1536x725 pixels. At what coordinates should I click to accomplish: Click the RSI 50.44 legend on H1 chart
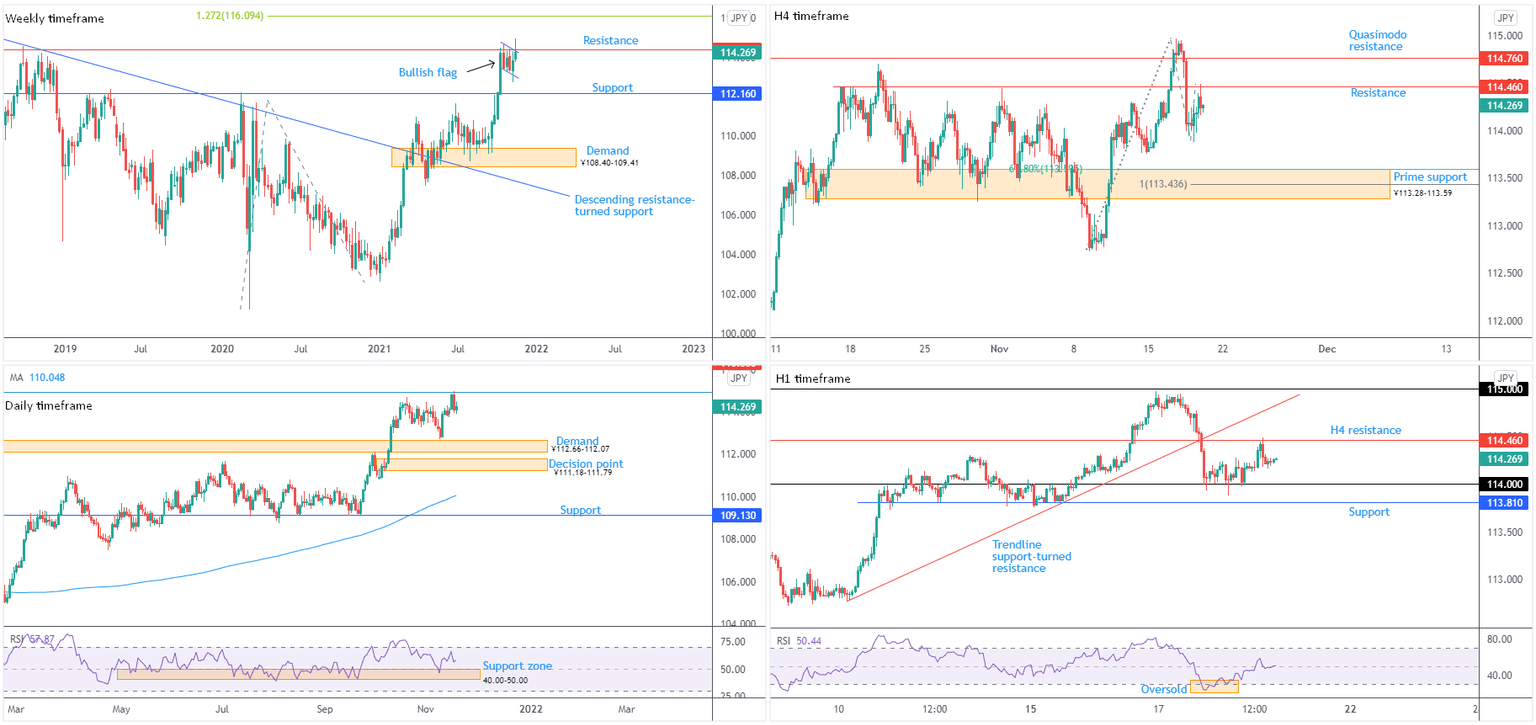point(801,639)
